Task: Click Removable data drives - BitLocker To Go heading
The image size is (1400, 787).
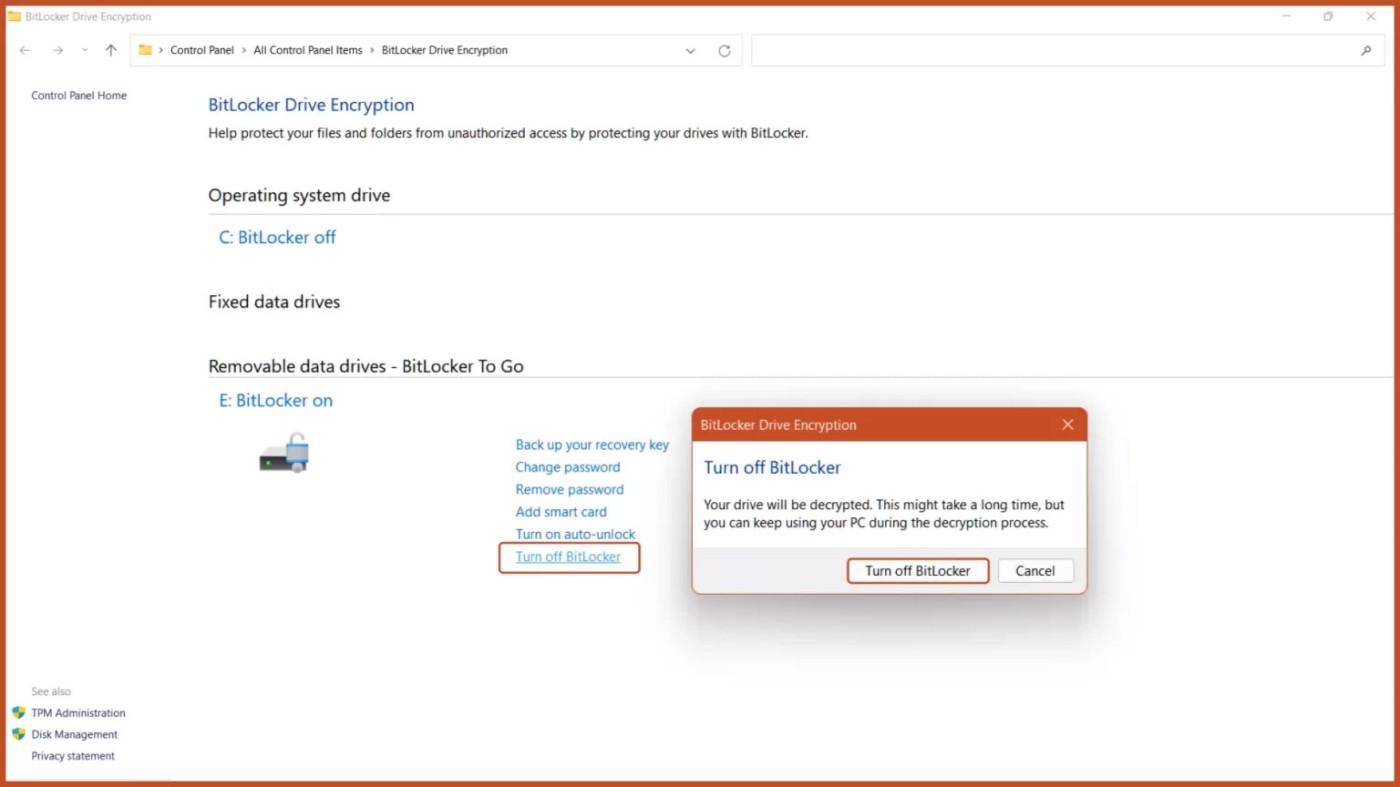Action: click(x=366, y=367)
